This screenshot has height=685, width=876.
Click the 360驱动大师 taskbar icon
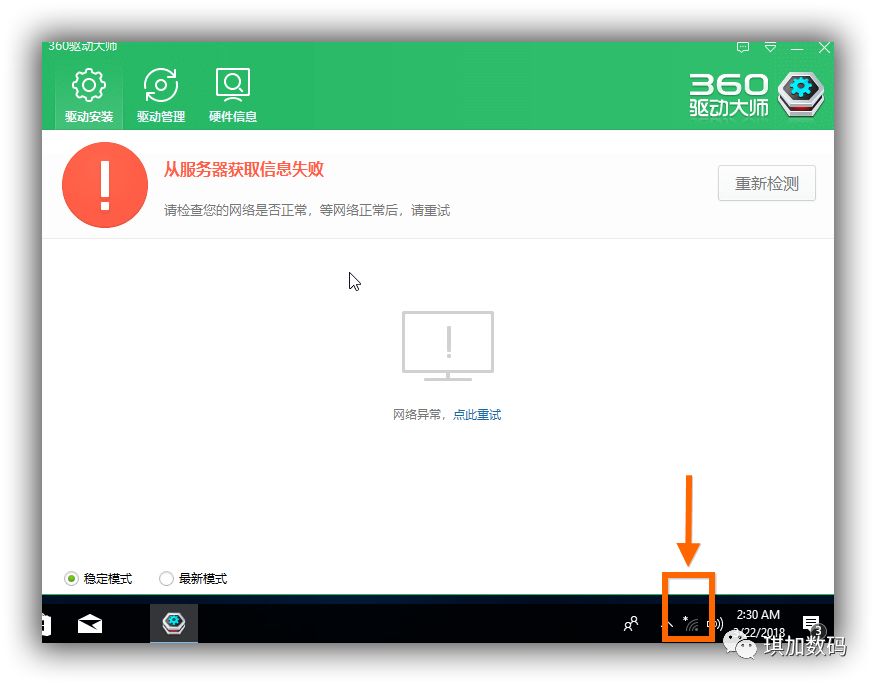coord(174,623)
